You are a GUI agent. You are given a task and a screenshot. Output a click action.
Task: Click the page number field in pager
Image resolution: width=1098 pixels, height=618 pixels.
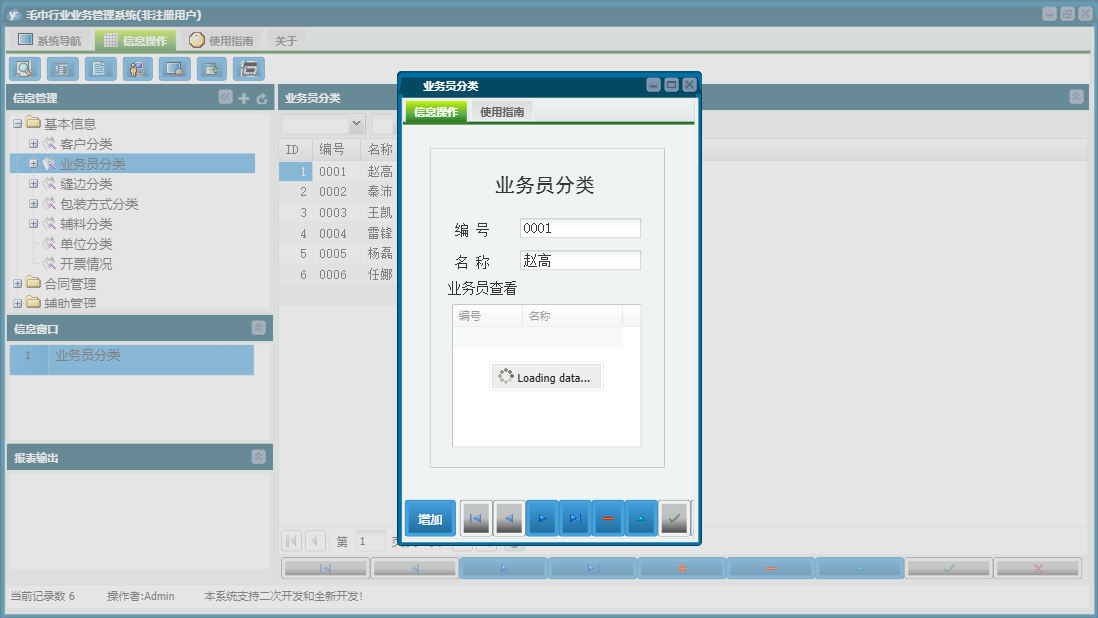[370, 541]
